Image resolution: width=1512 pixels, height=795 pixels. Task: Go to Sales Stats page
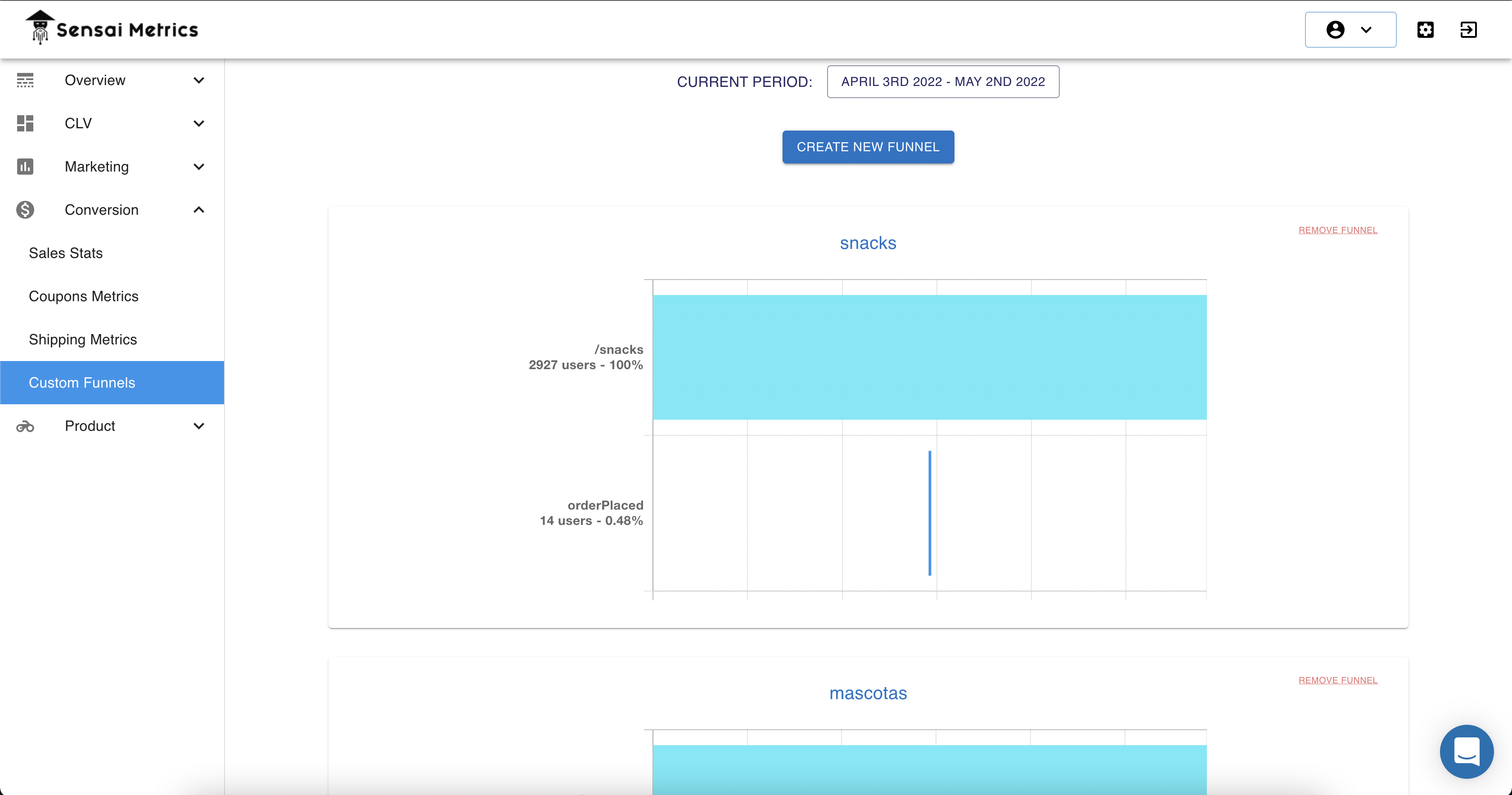tap(112, 253)
